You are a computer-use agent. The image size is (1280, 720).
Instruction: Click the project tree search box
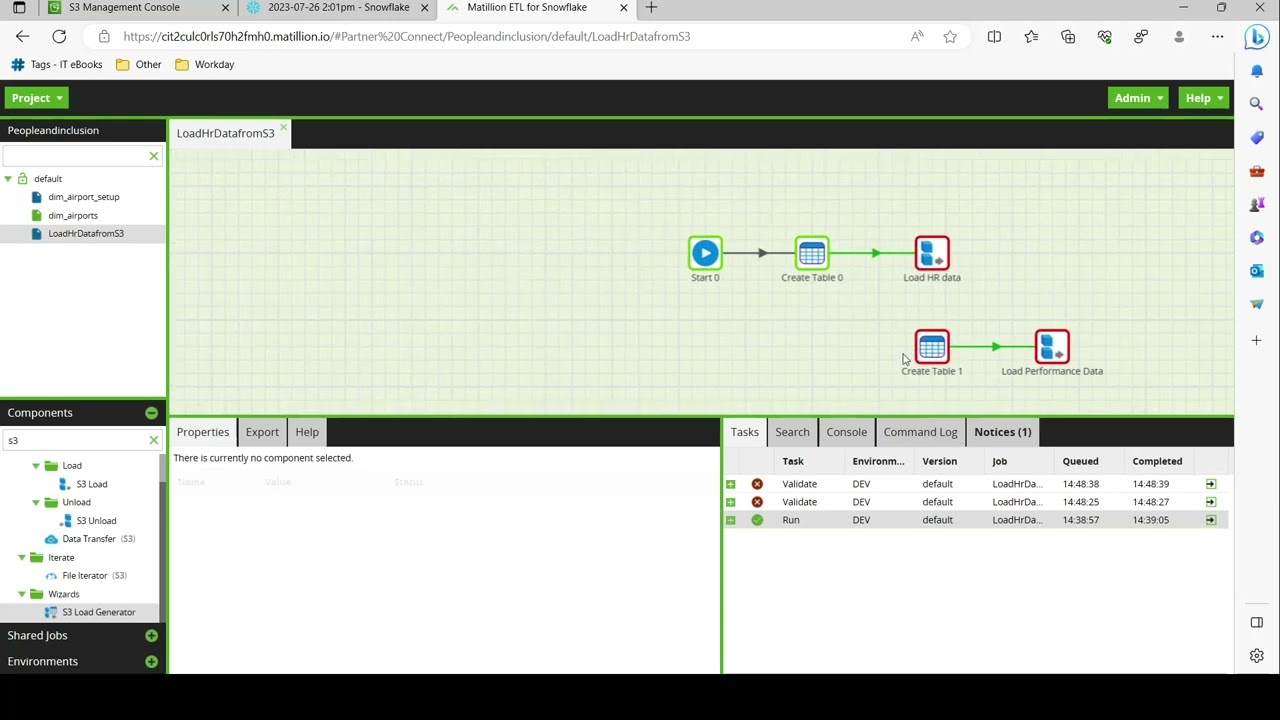tap(74, 156)
